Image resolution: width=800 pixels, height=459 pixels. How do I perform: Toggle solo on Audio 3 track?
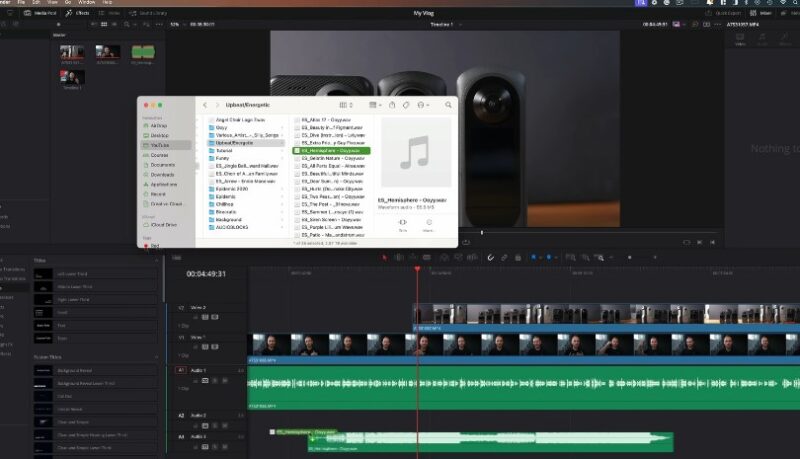215,447
